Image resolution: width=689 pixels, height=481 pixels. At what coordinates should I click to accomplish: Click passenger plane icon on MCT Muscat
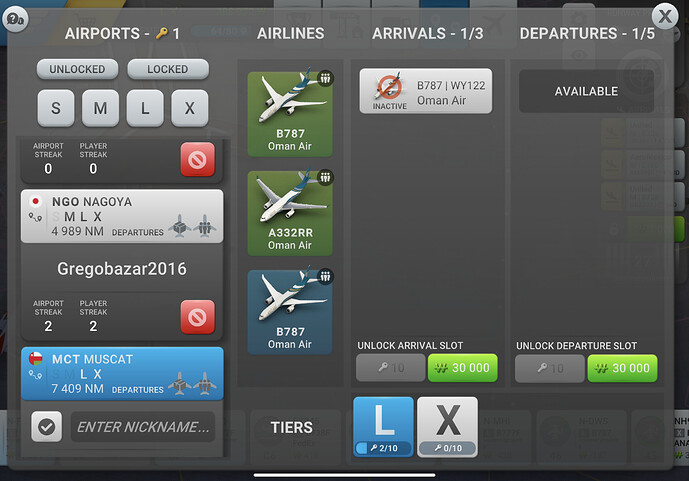tap(204, 383)
